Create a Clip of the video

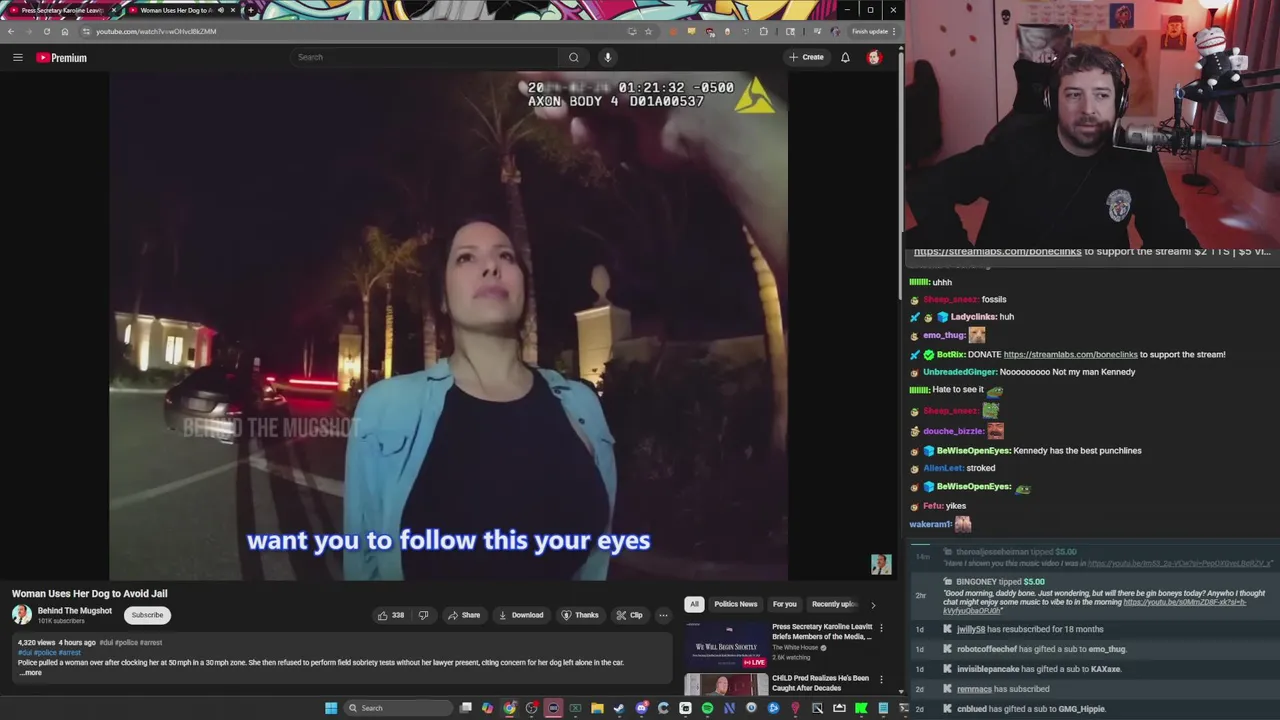pos(629,615)
